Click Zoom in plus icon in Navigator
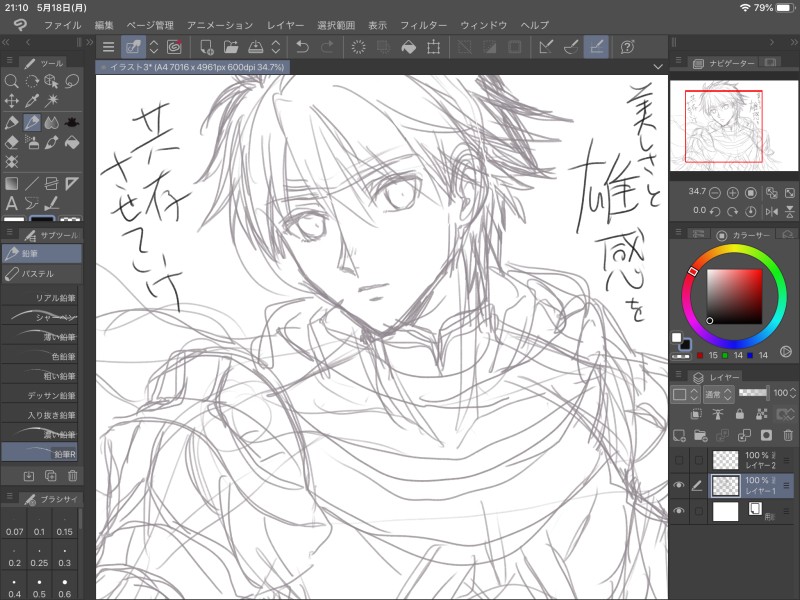 click(x=733, y=193)
